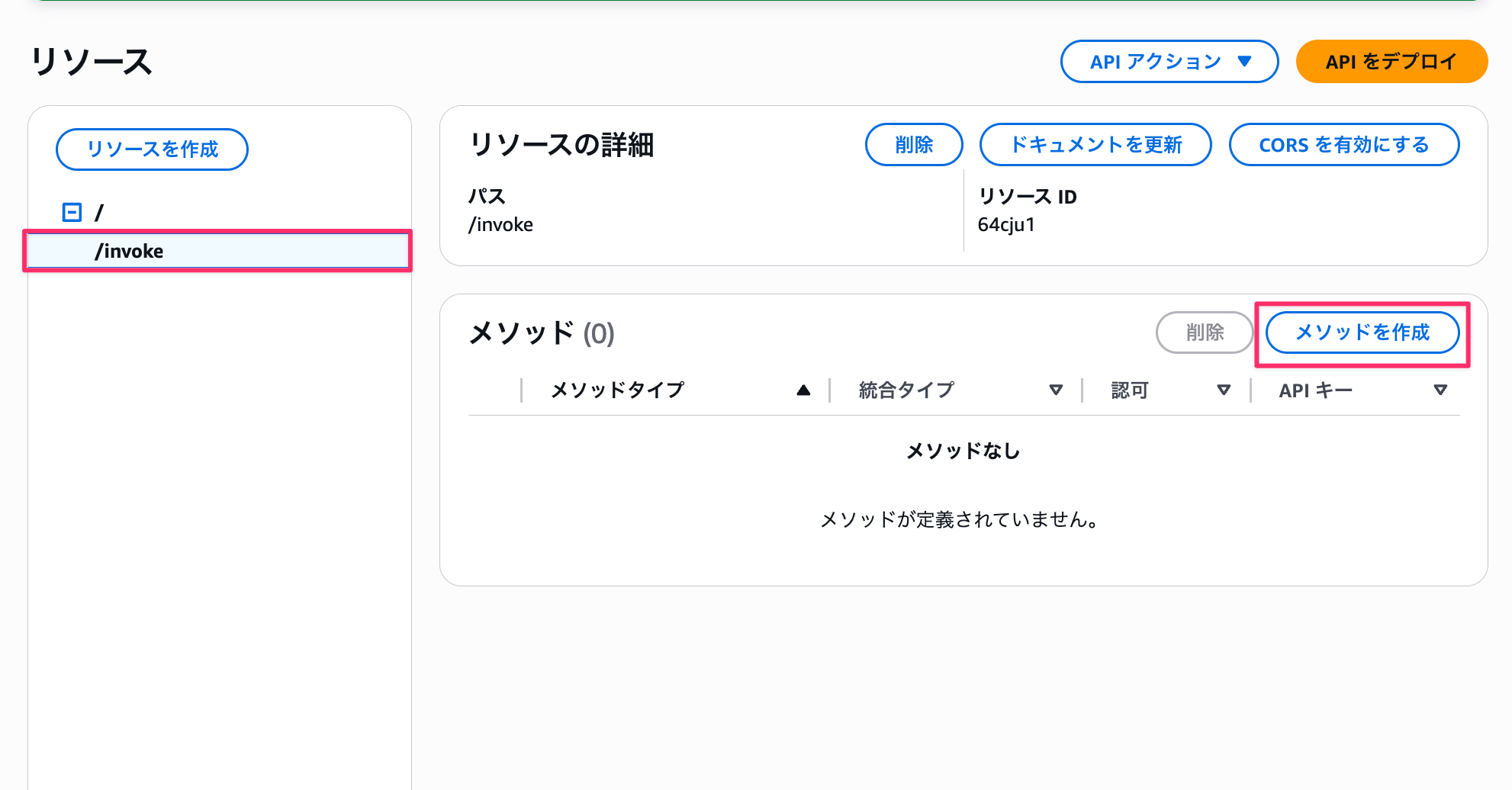Click the greyed 削除 button beside メソッドを作成

click(1205, 332)
